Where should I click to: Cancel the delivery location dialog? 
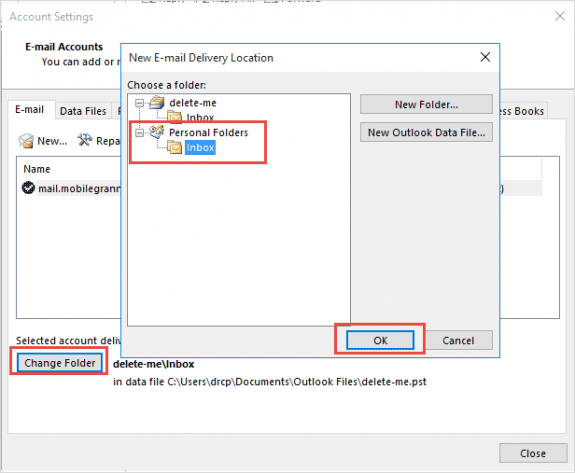[458, 340]
